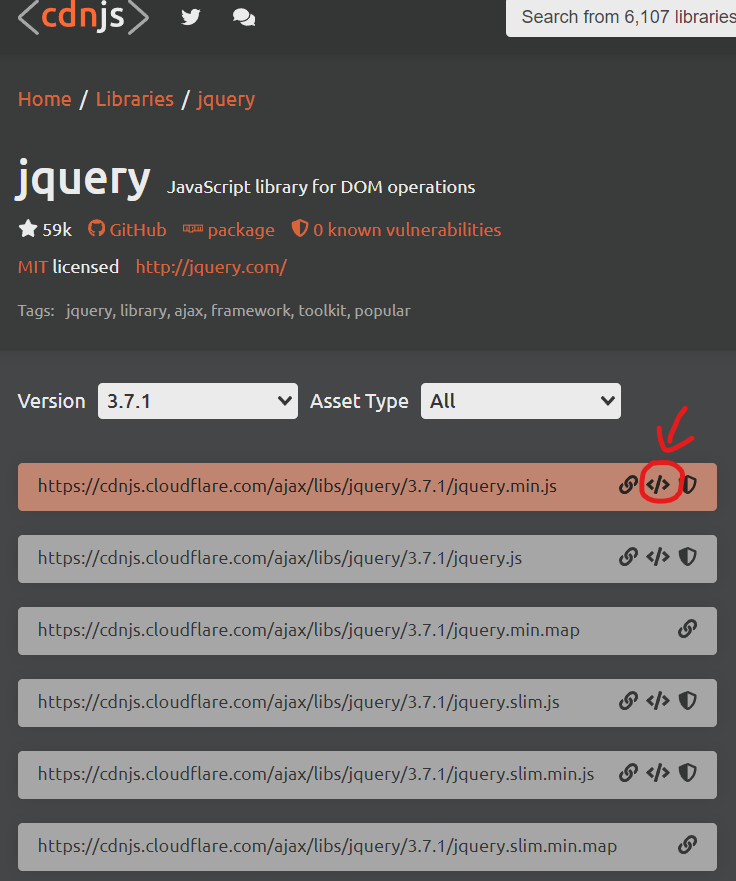Image resolution: width=736 pixels, height=881 pixels.
Task: Copy URL icon for jquery.slim.min.map
Action: click(x=687, y=844)
